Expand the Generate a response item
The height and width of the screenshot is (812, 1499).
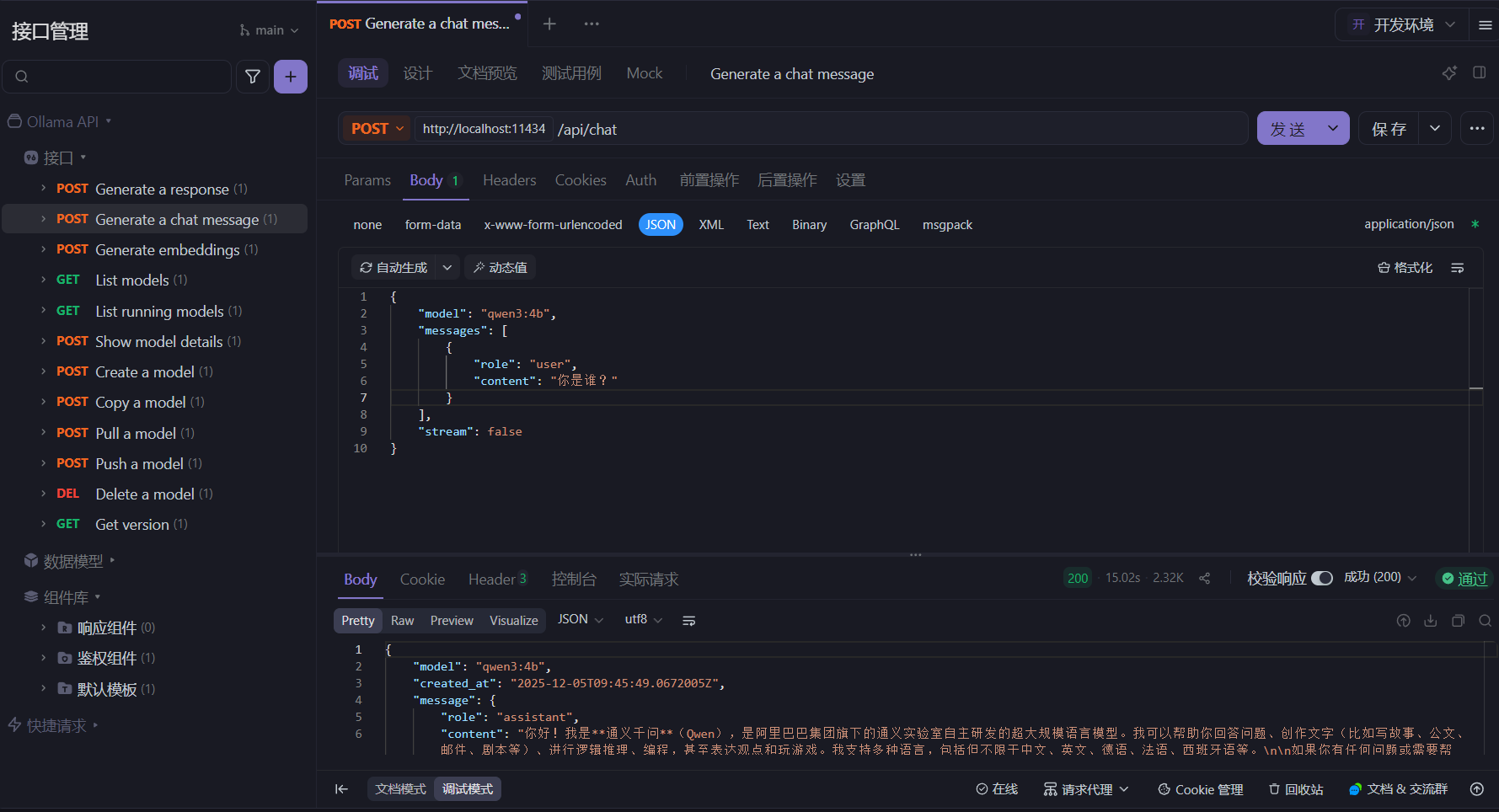point(43,189)
